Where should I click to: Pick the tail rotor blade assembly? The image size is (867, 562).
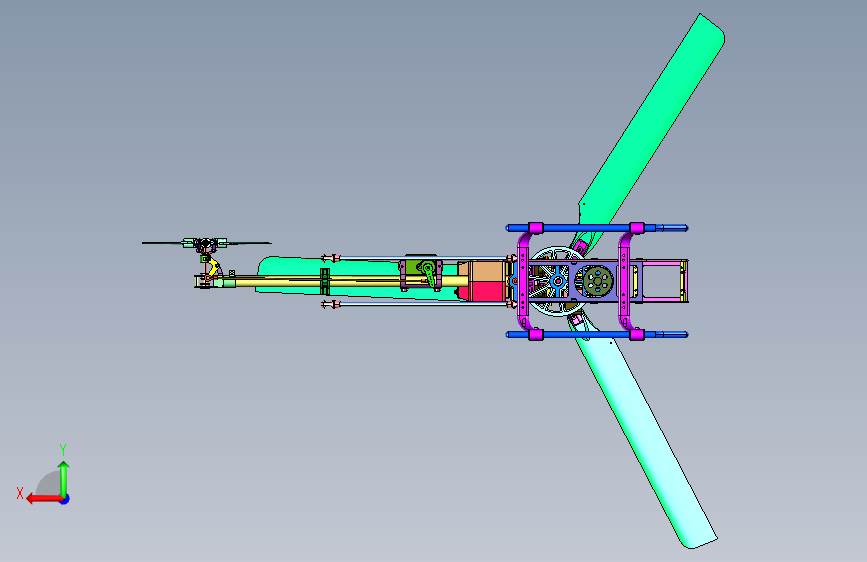pyautogui.click(x=206, y=243)
